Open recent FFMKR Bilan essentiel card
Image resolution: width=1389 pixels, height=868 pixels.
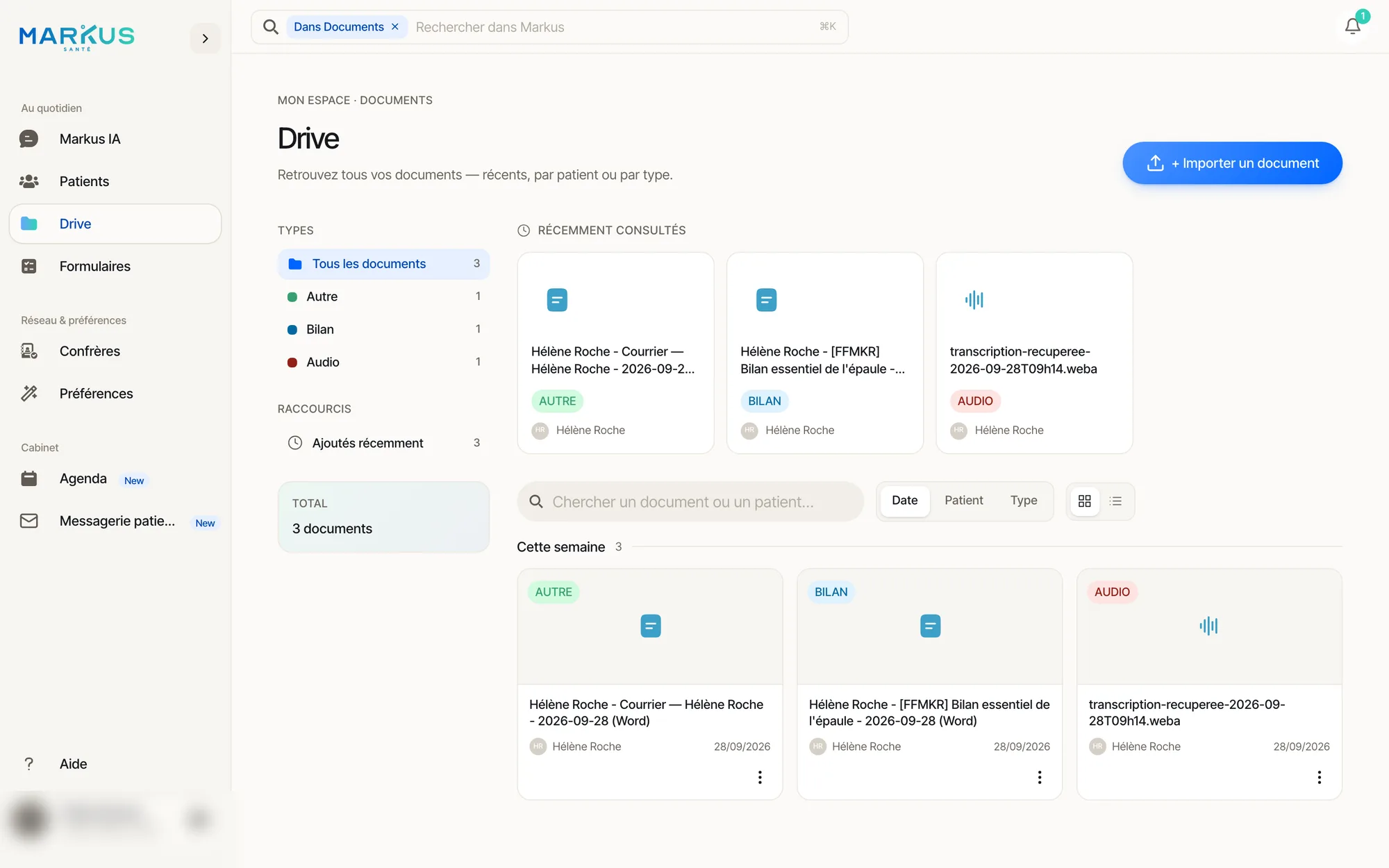coord(825,353)
